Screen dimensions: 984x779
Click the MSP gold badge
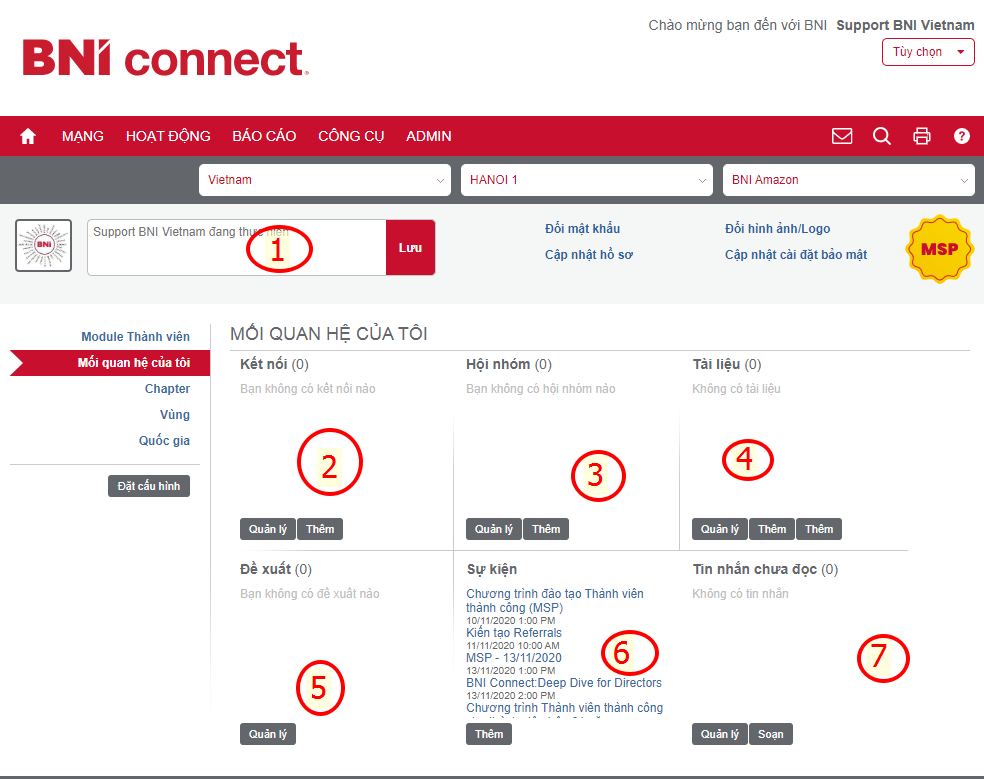tap(939, 249)
